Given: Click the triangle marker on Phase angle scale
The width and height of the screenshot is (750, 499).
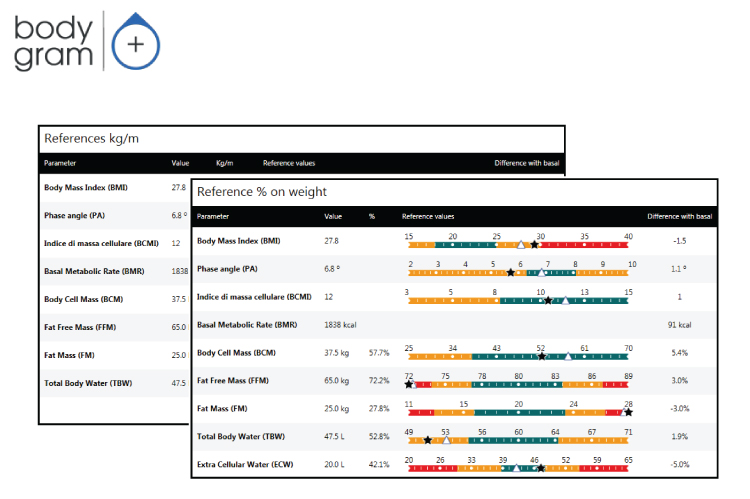Looking at the screenshot, I should (541, 273).
